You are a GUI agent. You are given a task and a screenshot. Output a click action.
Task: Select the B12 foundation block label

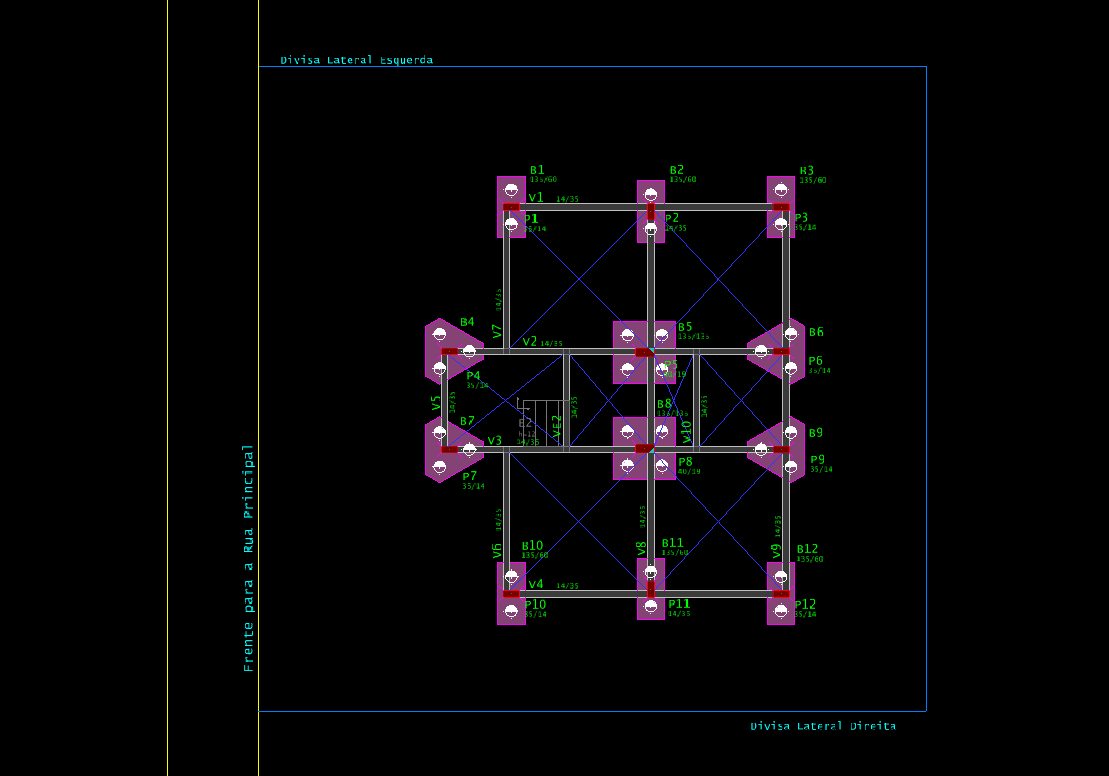pyautogui.click(x=807, y=549)
